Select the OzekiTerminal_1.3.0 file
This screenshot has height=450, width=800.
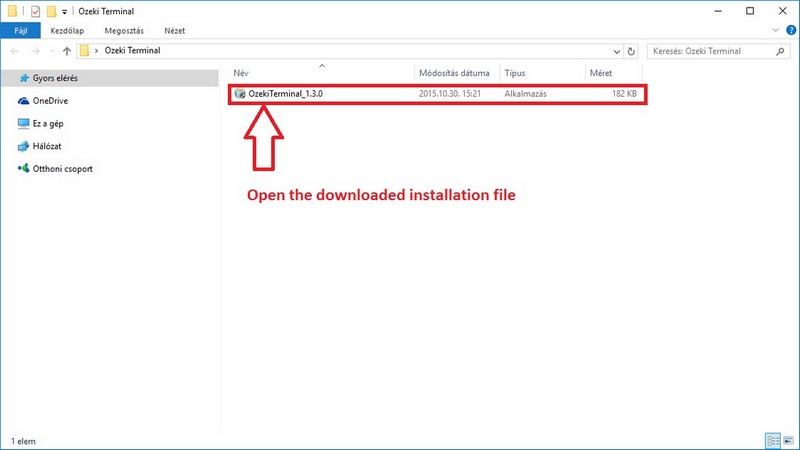[x=285, y=94]
